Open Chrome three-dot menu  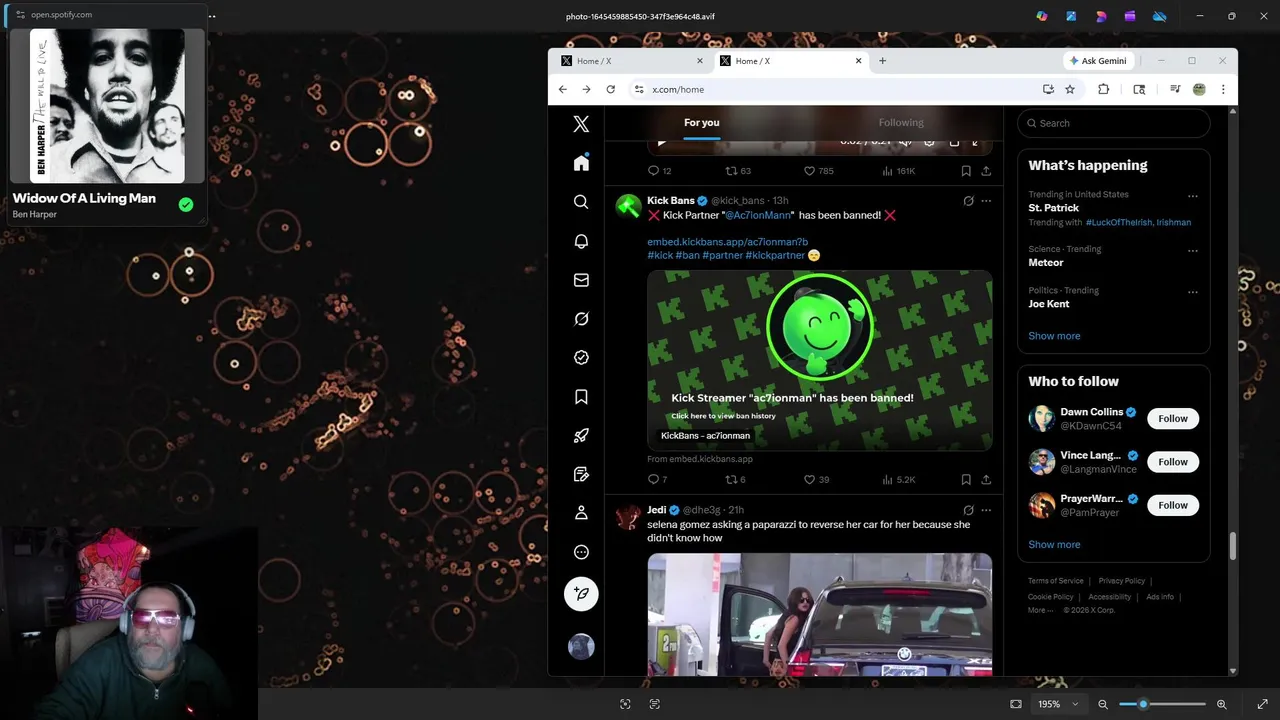click(x=1222, y=89)
